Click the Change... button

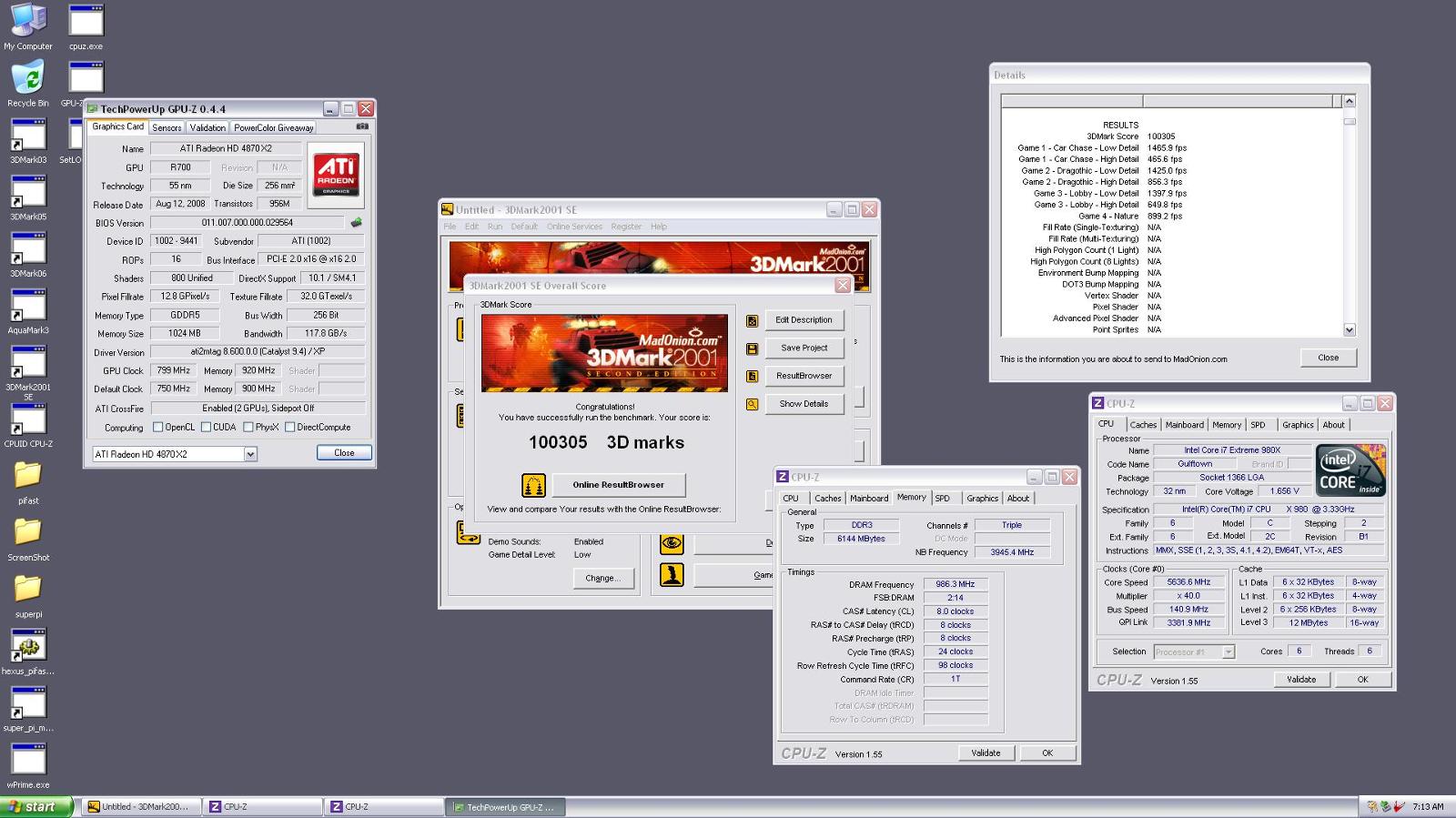602,578
